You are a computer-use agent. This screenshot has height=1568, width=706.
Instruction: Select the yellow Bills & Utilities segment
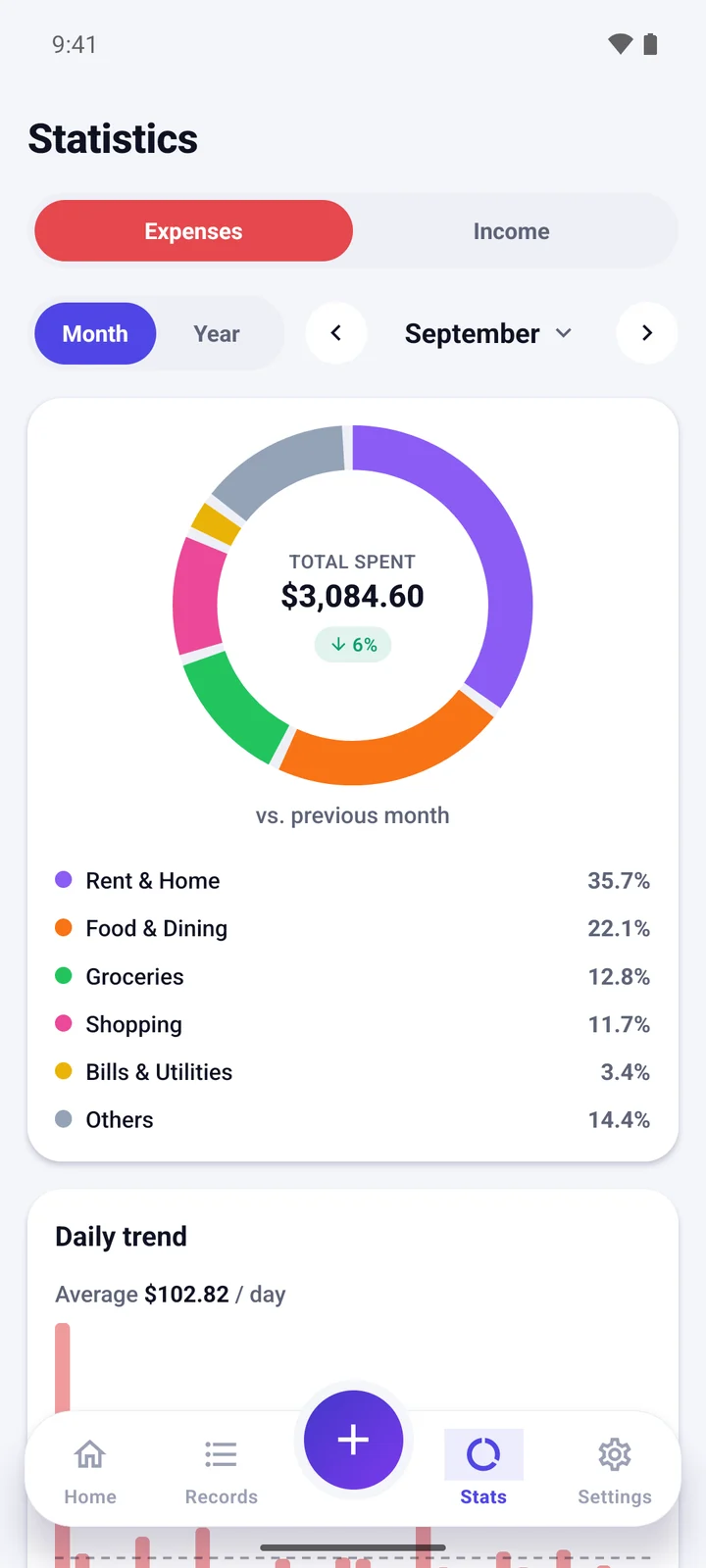click(216, 524)
